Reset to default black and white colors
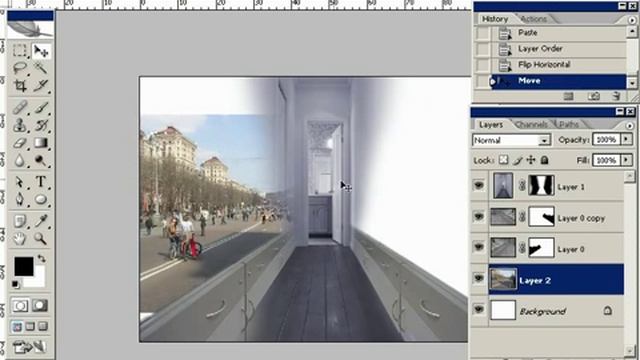The width and height of the screenshot is (640, 360). pos(16,284)
